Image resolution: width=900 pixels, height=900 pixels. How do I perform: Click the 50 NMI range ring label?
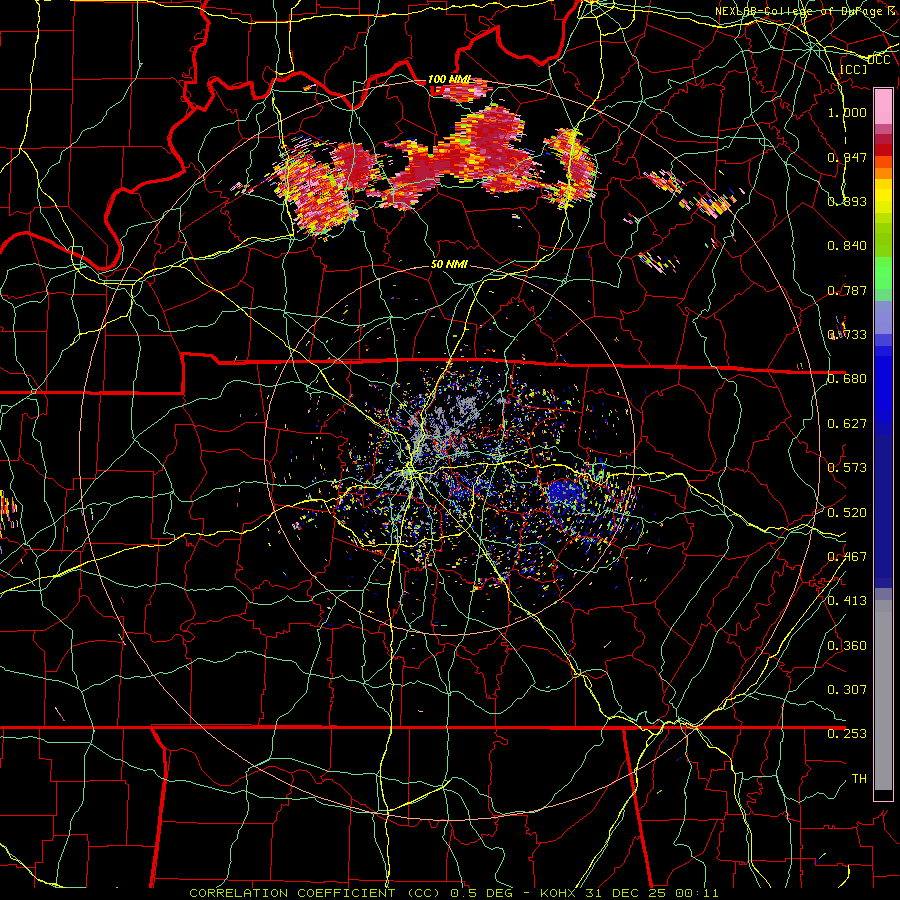(x=449, y=264)
